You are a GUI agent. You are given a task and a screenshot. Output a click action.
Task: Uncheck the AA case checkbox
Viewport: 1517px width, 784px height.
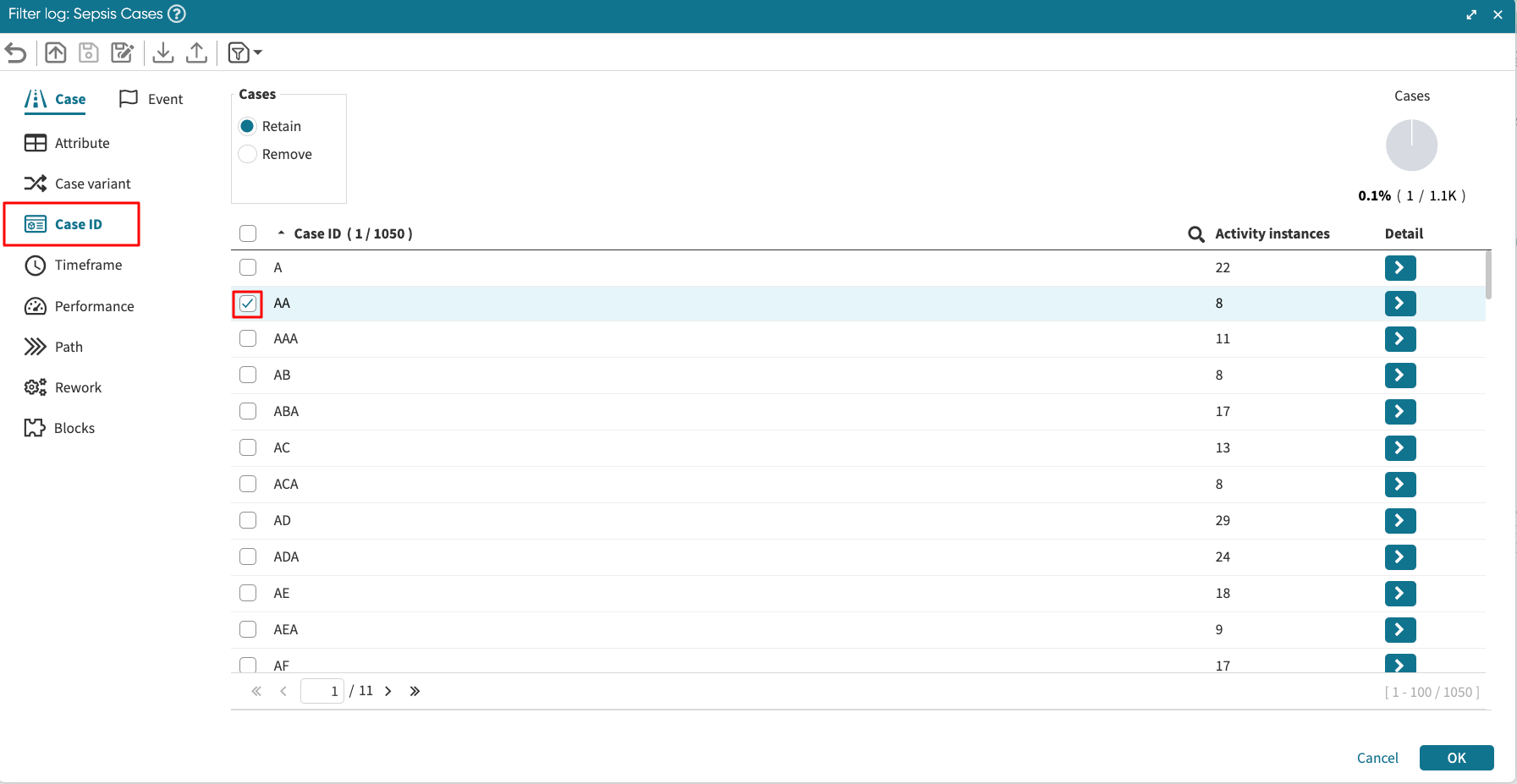point(248,304)
